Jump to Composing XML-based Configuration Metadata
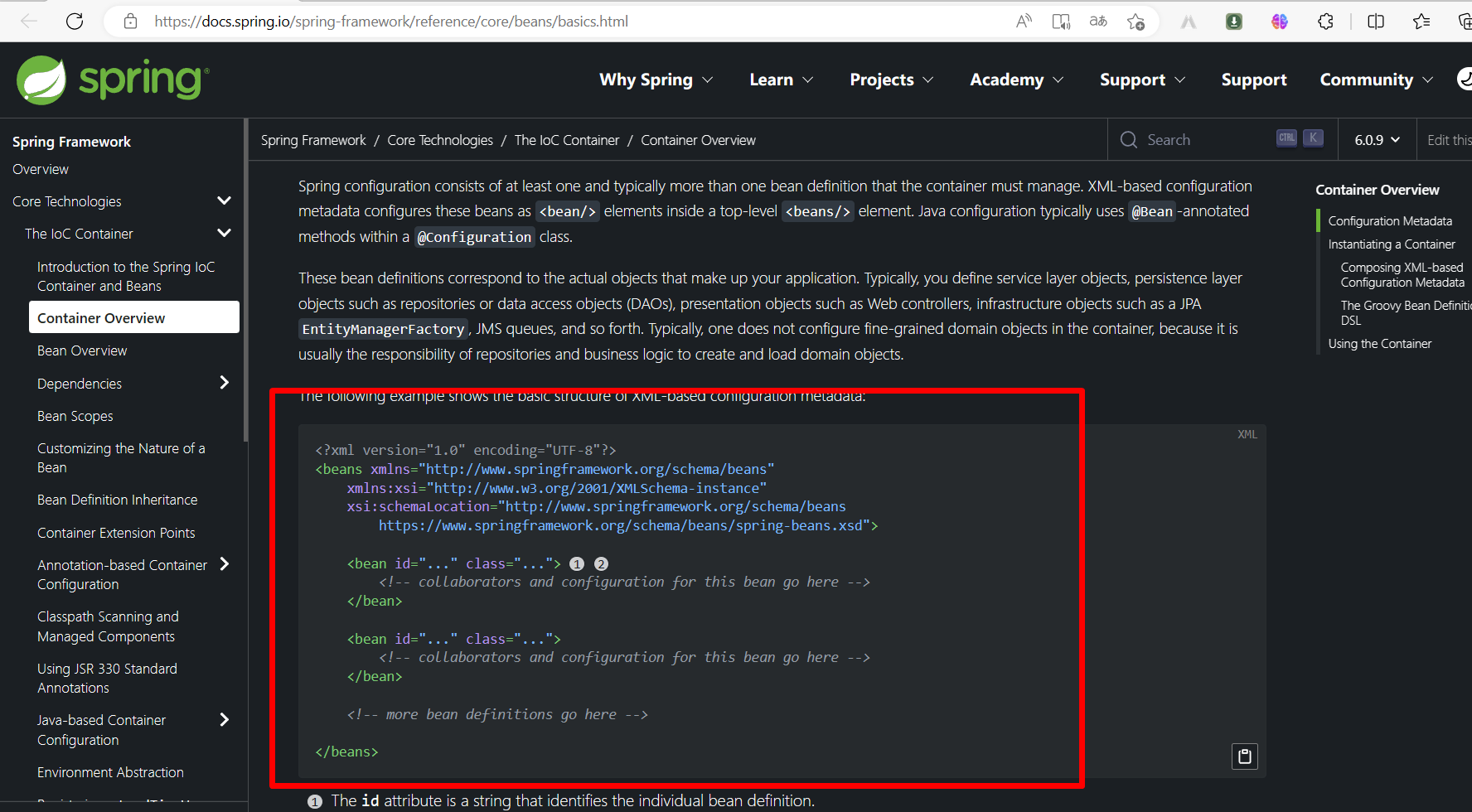Viewport: 1472px width, 812px height. pyautogui.click(x=1402, y=275)
